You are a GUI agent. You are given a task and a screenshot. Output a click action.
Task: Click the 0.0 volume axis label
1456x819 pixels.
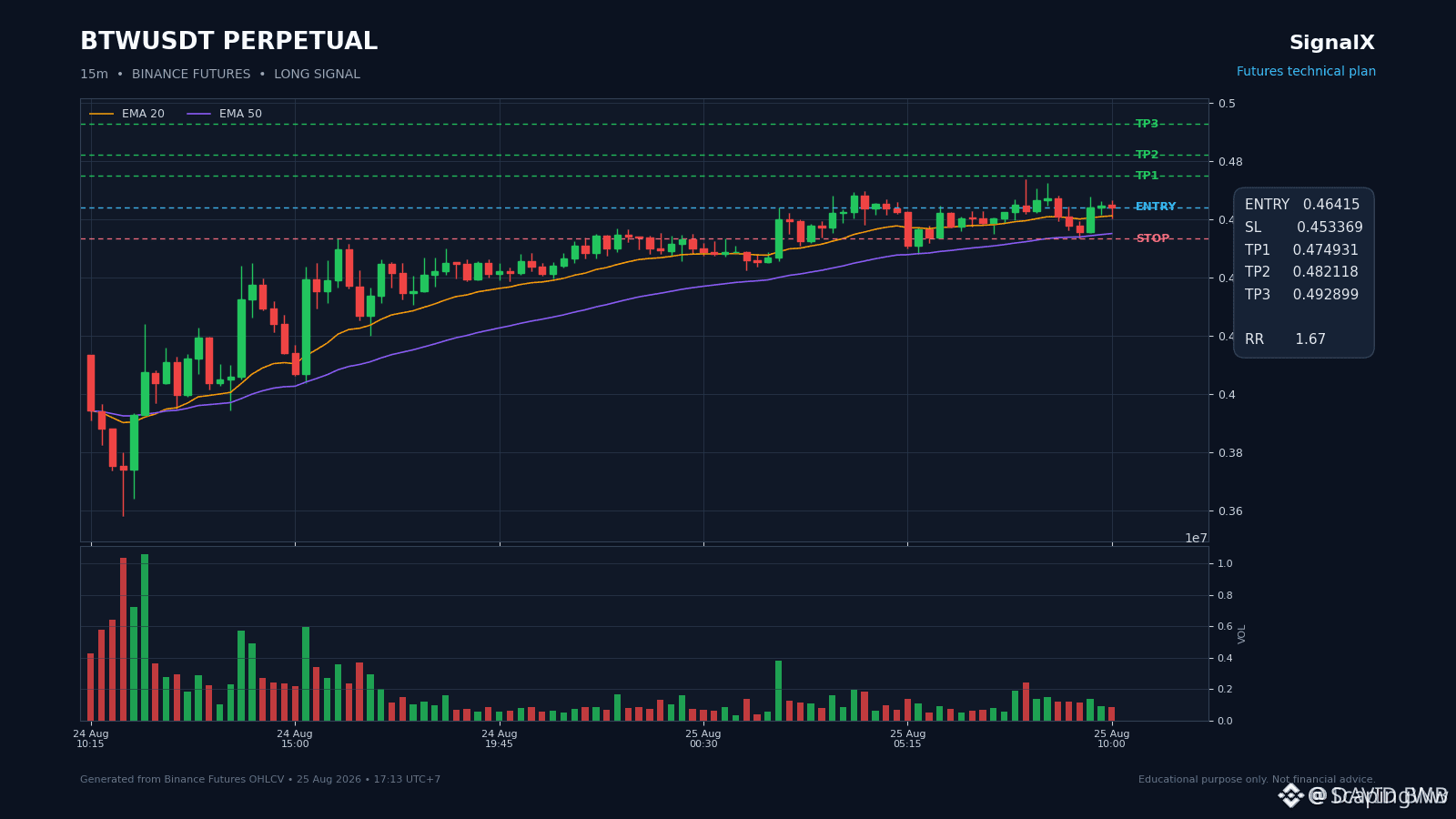tap(1225, 721)
